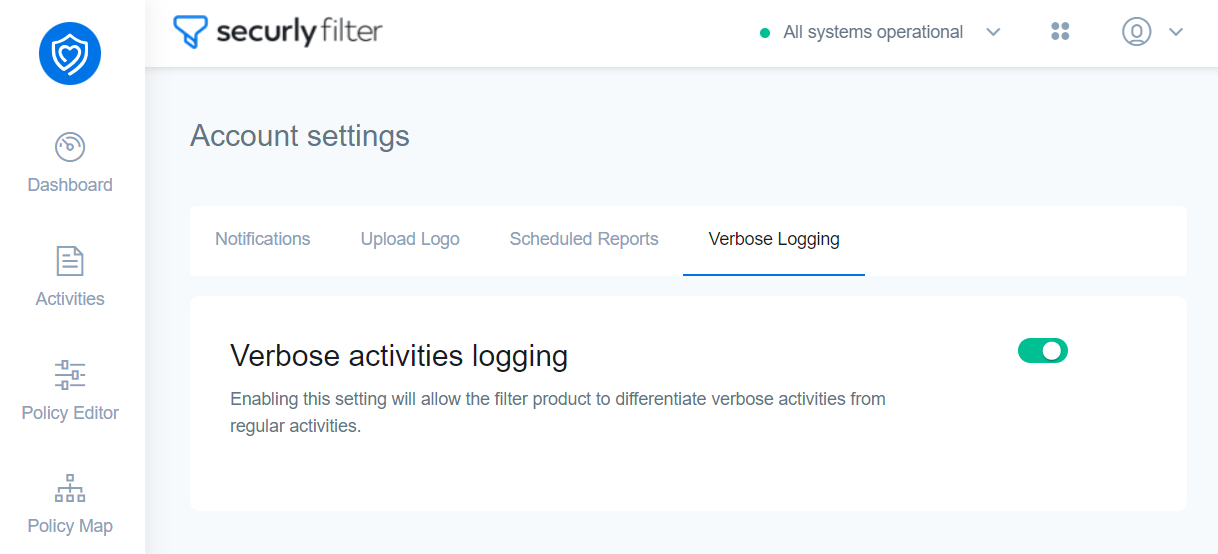Disable the Verbose activities logging toggle

pos(1043,350)
